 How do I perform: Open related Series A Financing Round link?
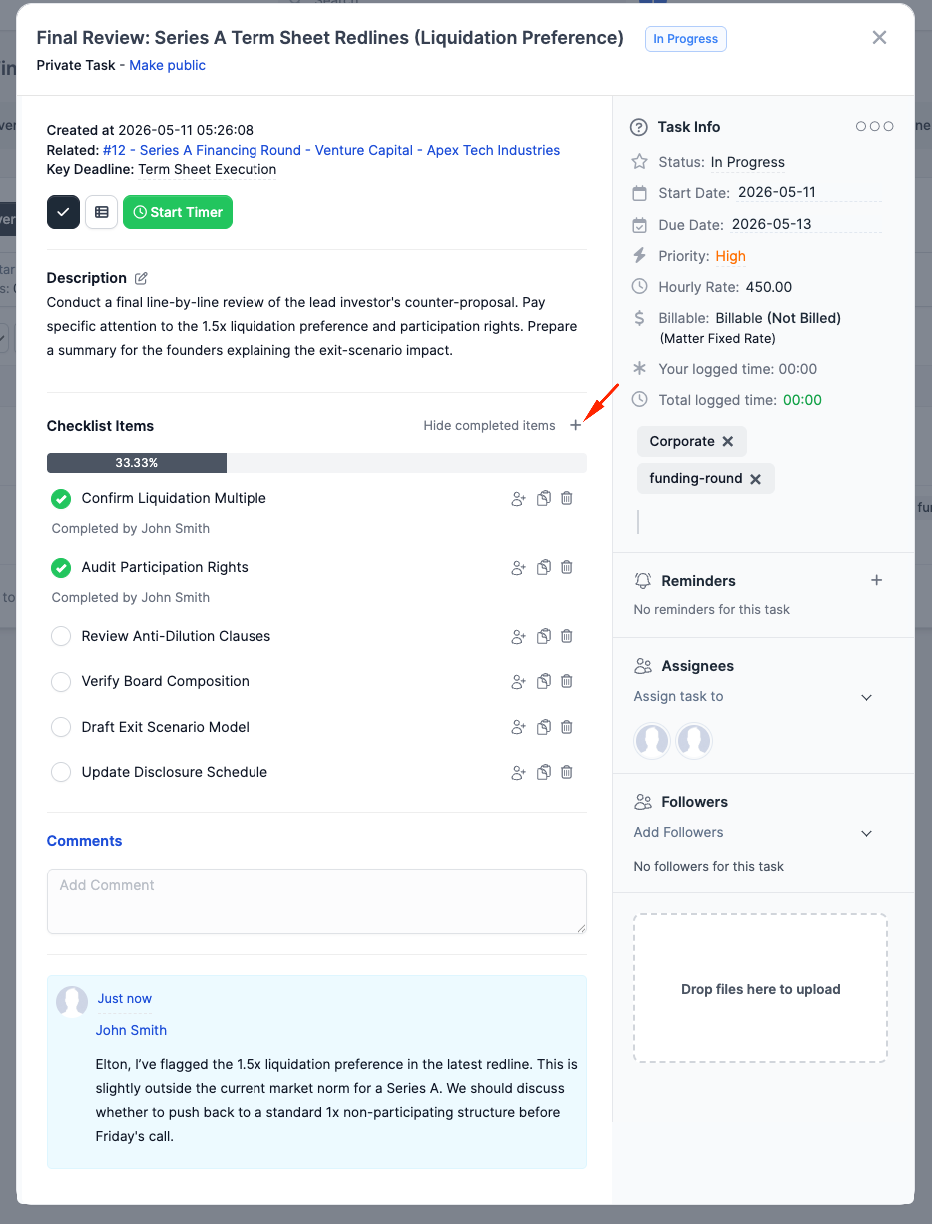point(331,150)
